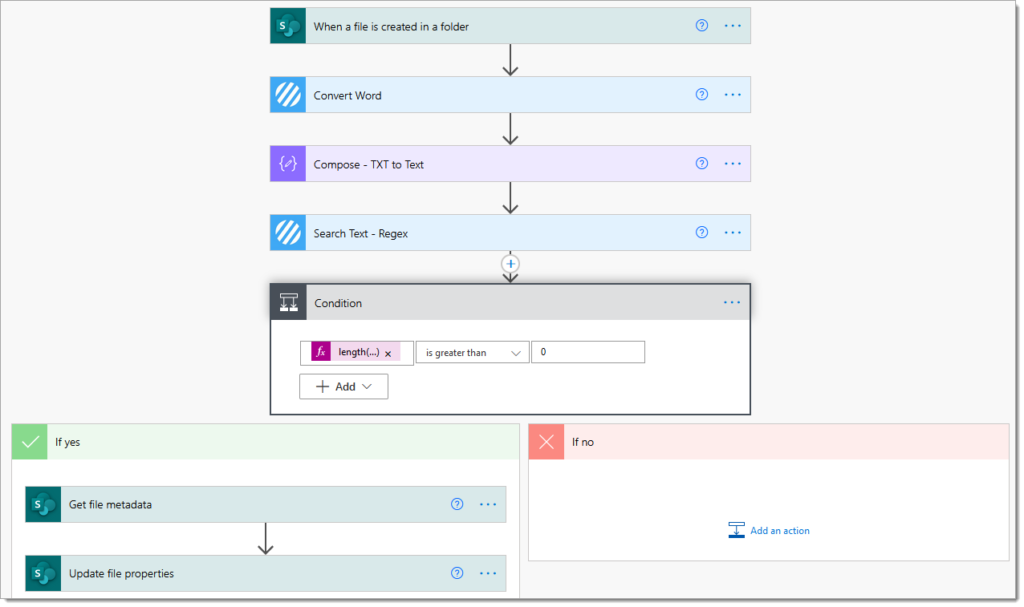Screen dimensions: 1024x607
Task: Remove the length(...) expression token
Action: (388, 353)
